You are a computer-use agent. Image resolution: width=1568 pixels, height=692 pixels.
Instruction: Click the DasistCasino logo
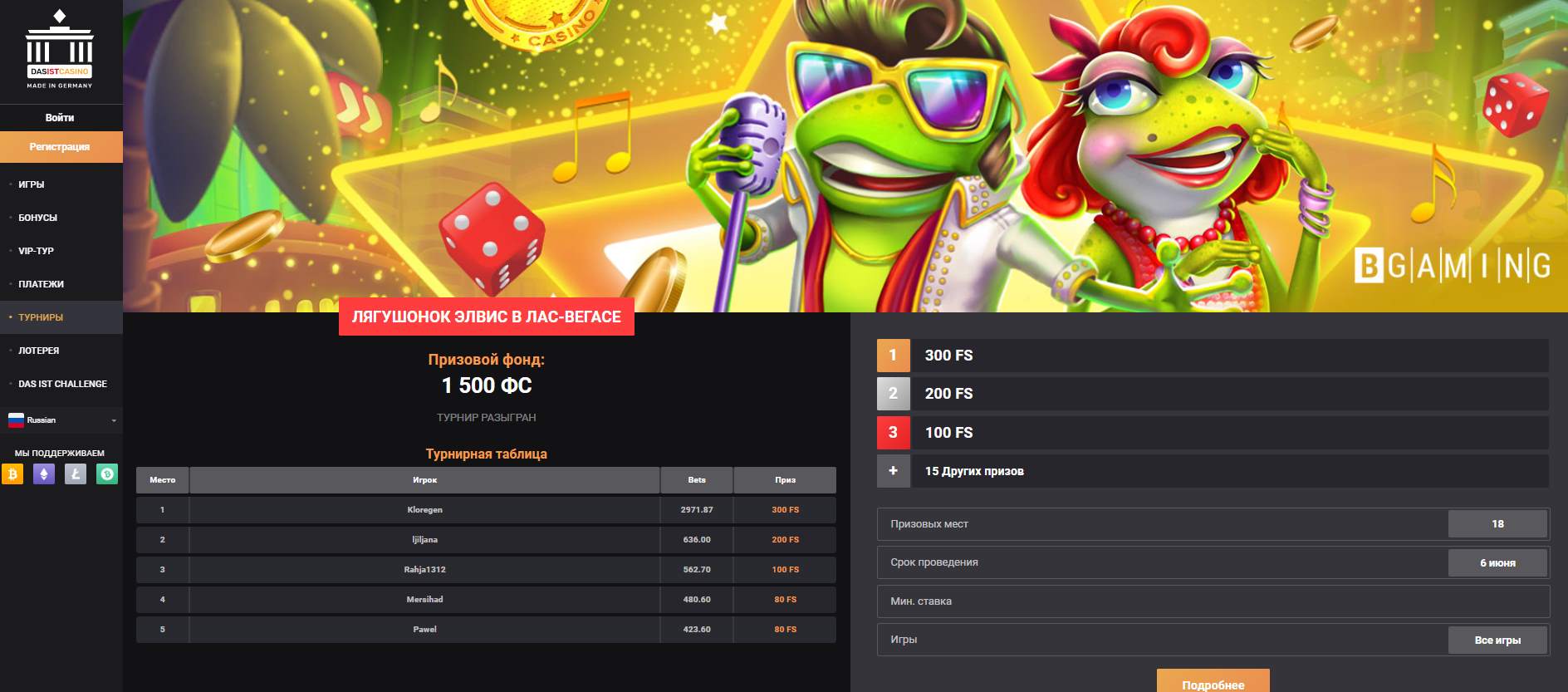pos(60,50)
